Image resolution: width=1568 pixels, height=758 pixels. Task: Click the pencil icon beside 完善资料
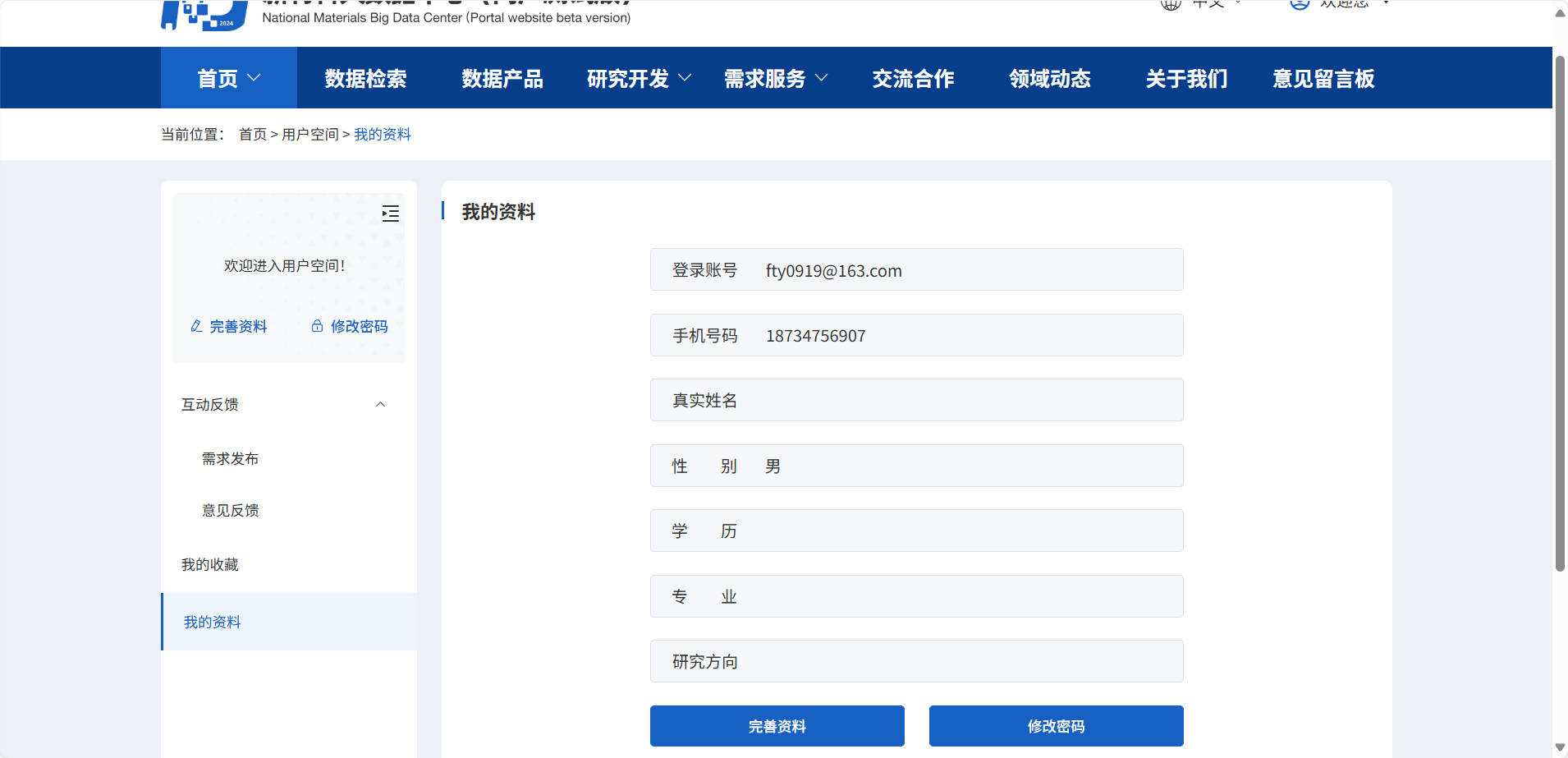click(195, 326)
